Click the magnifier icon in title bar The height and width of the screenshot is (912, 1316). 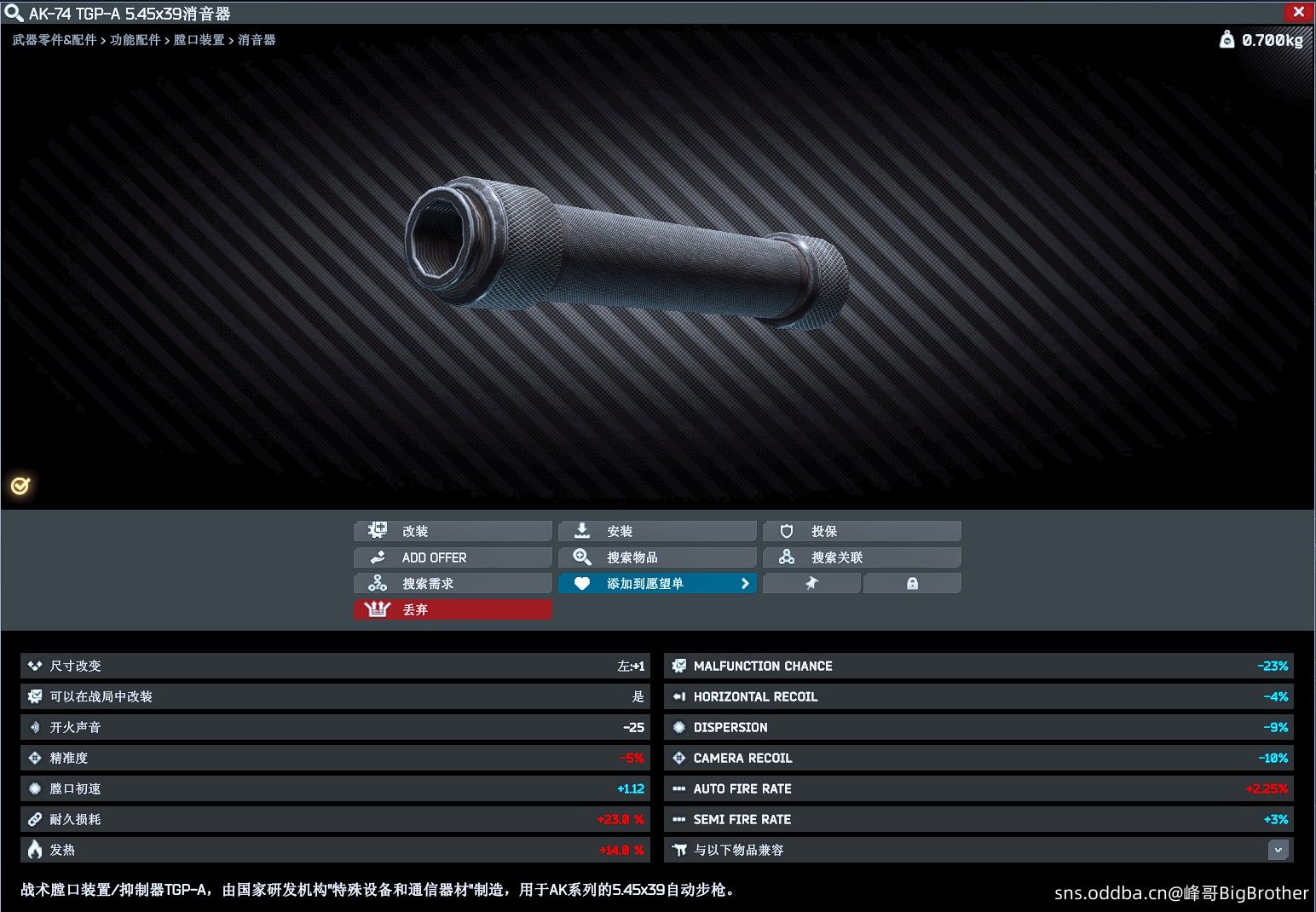point(14,13)
